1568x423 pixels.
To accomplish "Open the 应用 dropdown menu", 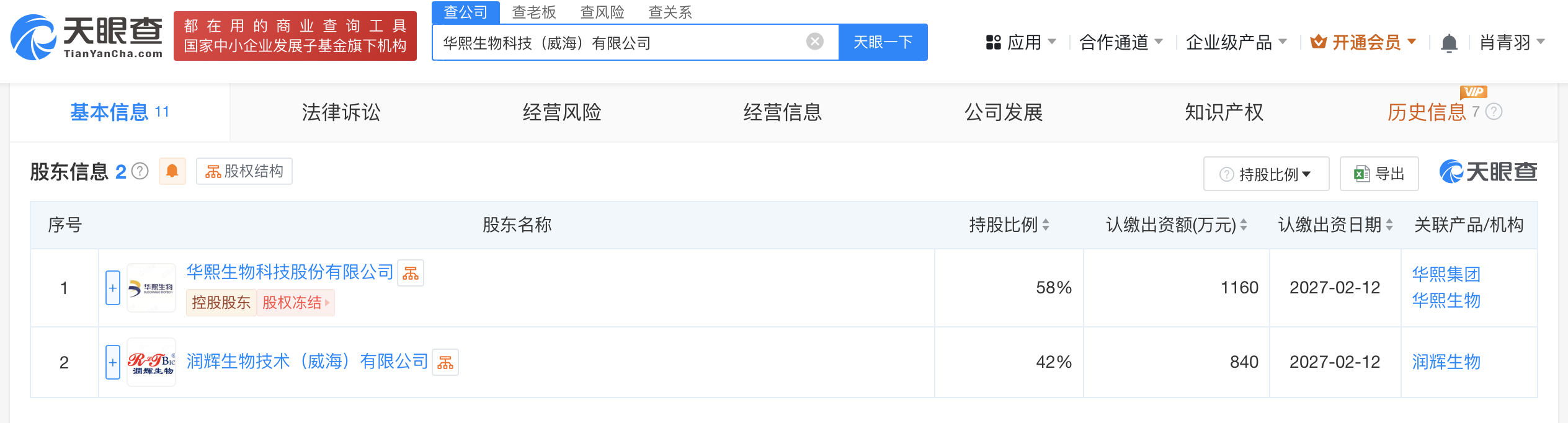I will [1021, 42].
